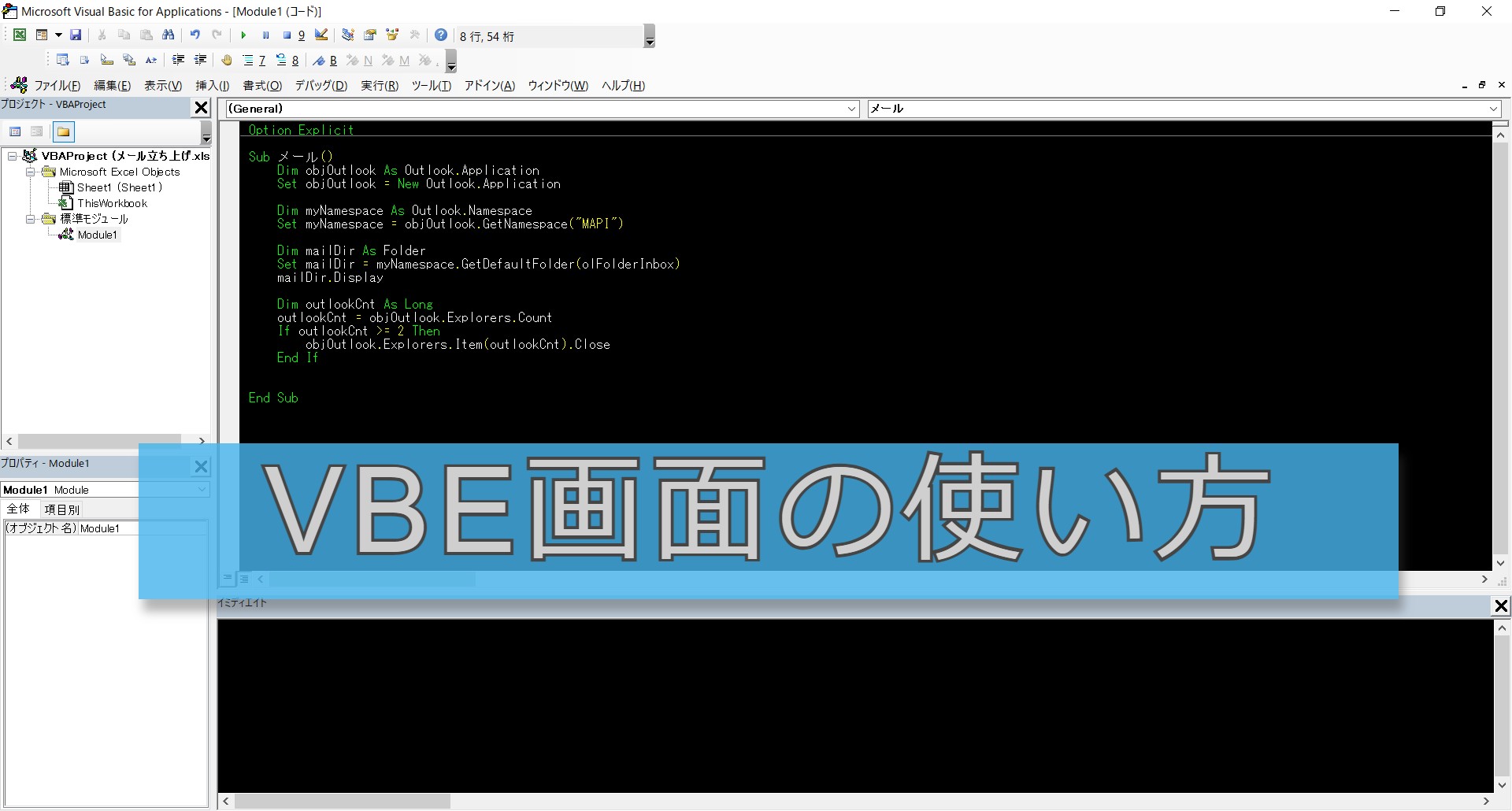This screenshot has width=1512, height=811.
Task: Click the Redo arrow icon
Action: pyautogui.click(x=217, y=35)
